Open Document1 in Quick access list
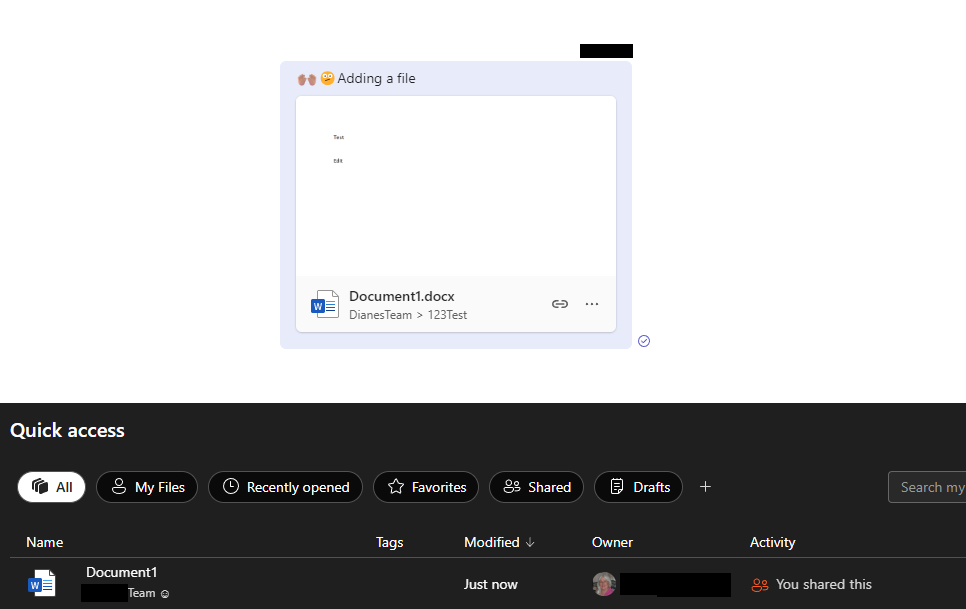Image resolution: width=966 pixels, height=609 pixels. (121, 572)
